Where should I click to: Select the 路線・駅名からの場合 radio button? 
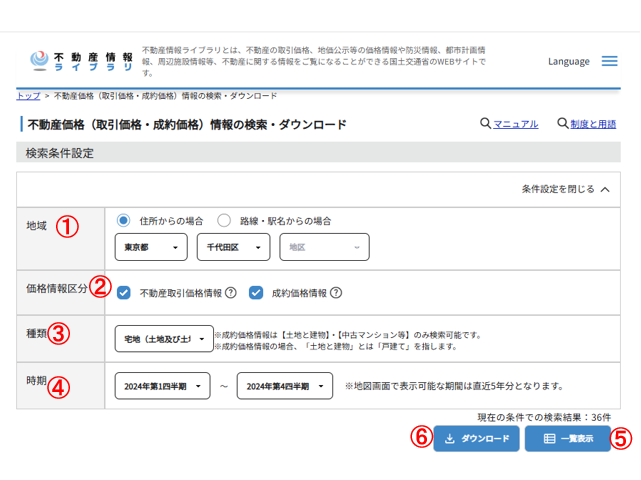(x=224, y=221)
